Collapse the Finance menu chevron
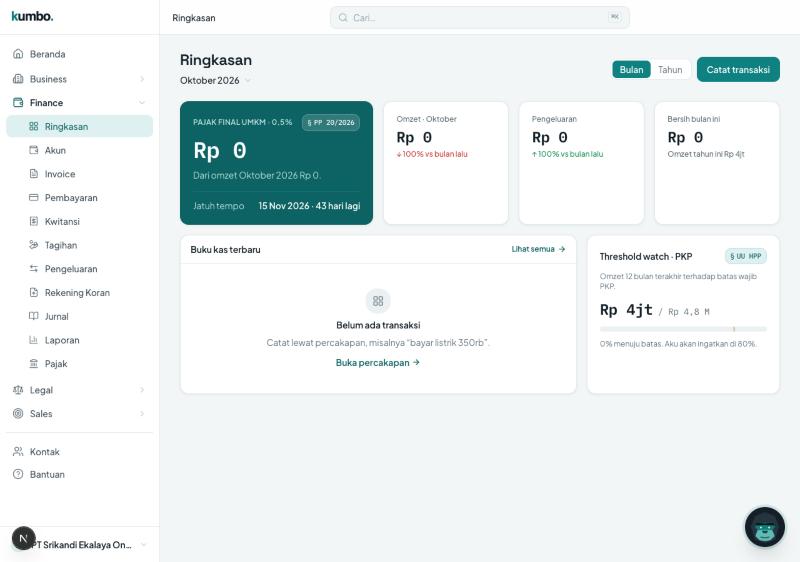The height and width of the screenshot is (562, 800). pos(142,103)
